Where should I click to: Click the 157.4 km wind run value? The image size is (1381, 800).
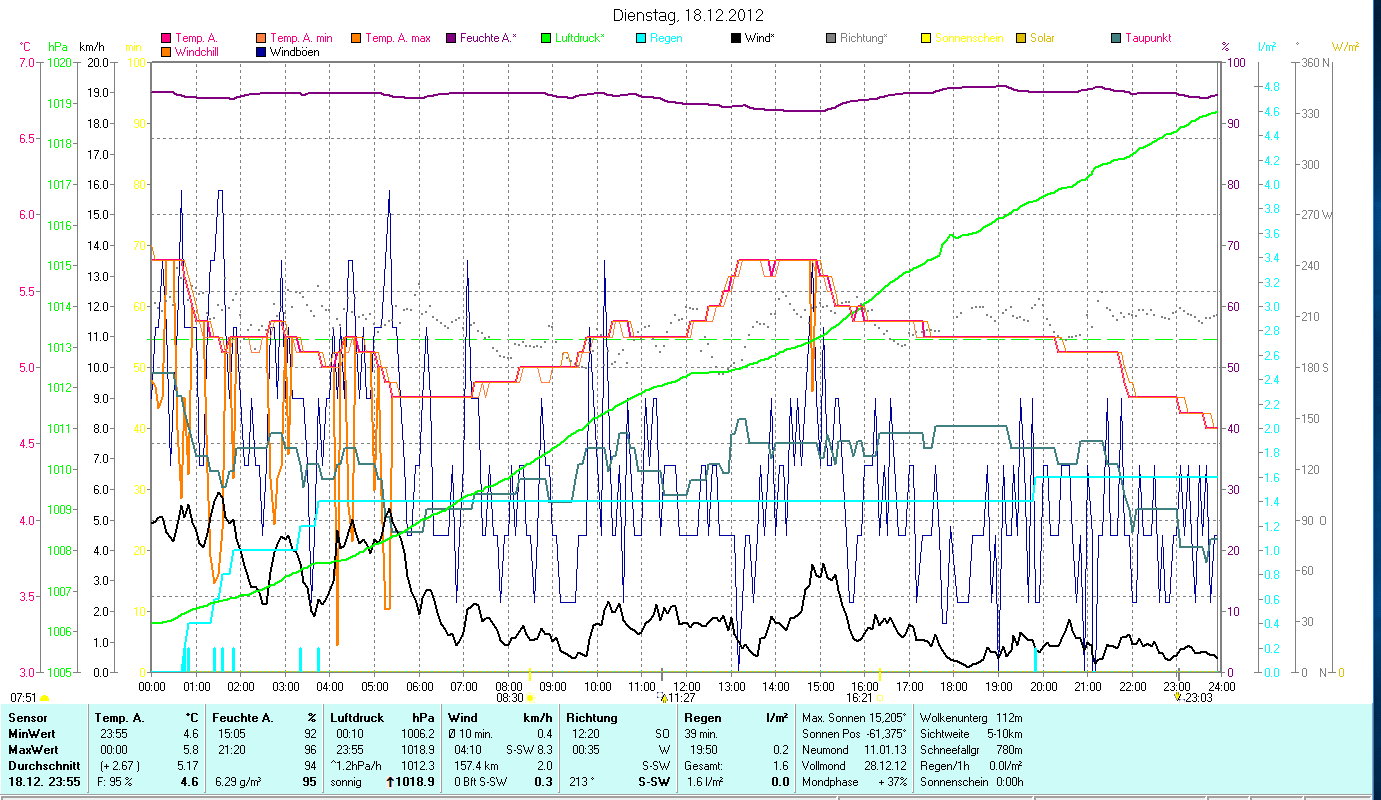coord(476,766)
